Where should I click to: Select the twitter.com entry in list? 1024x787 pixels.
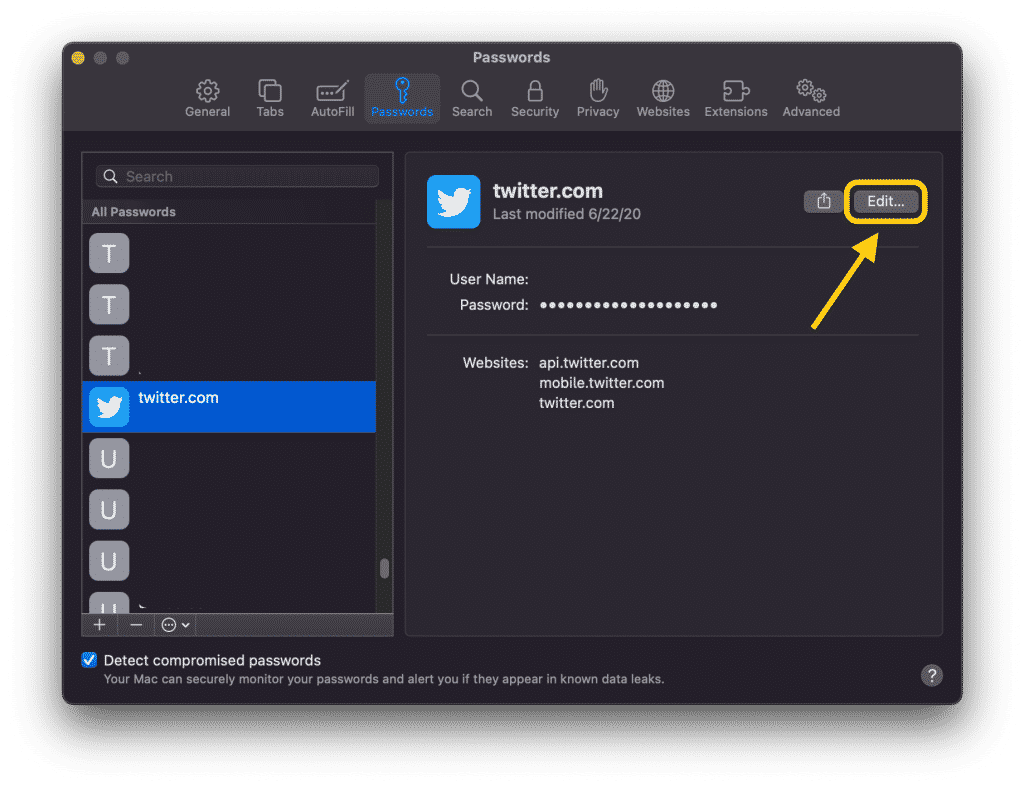coord(229,406)
